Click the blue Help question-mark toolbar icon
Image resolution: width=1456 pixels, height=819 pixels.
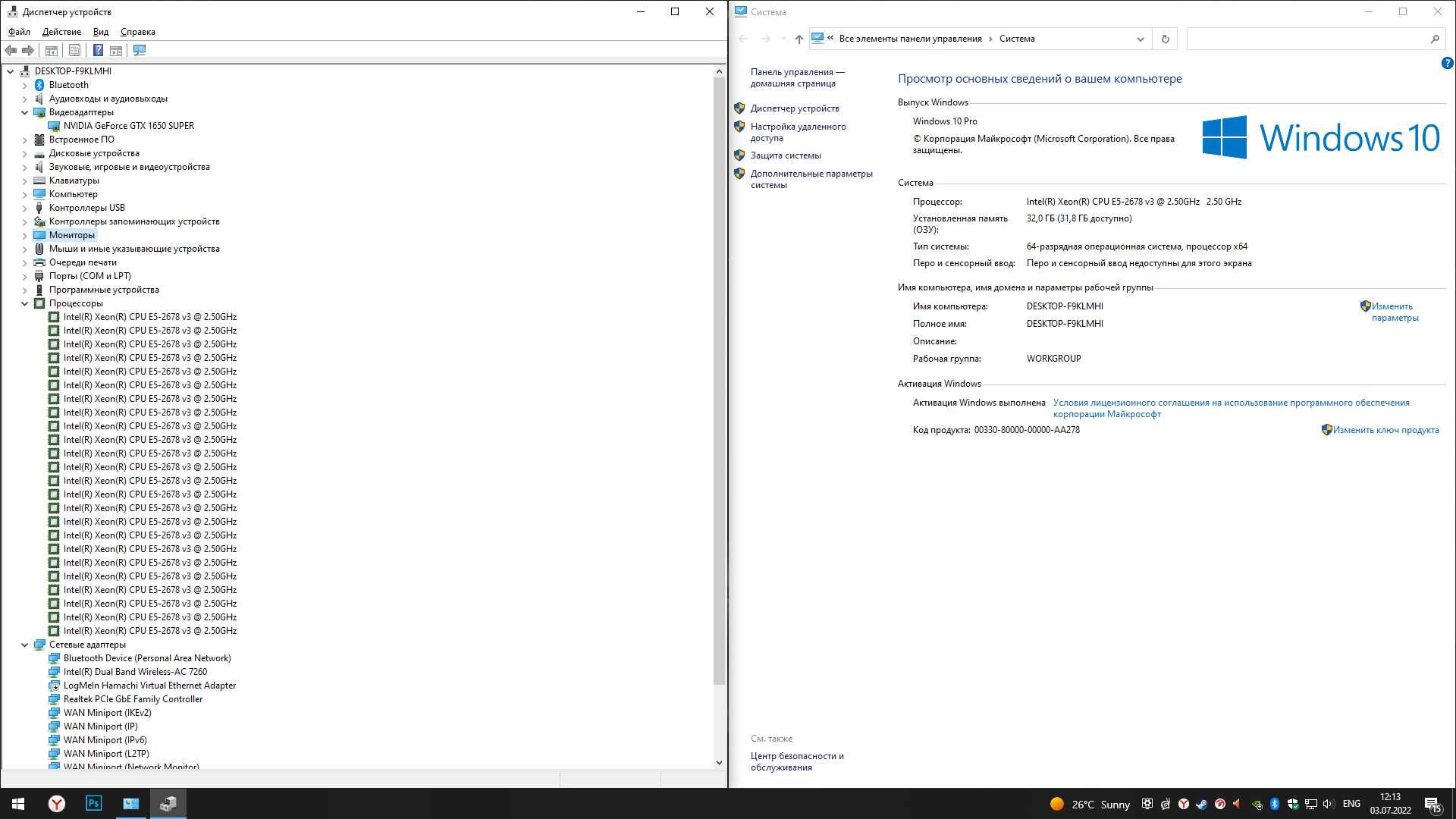point(98,51)
